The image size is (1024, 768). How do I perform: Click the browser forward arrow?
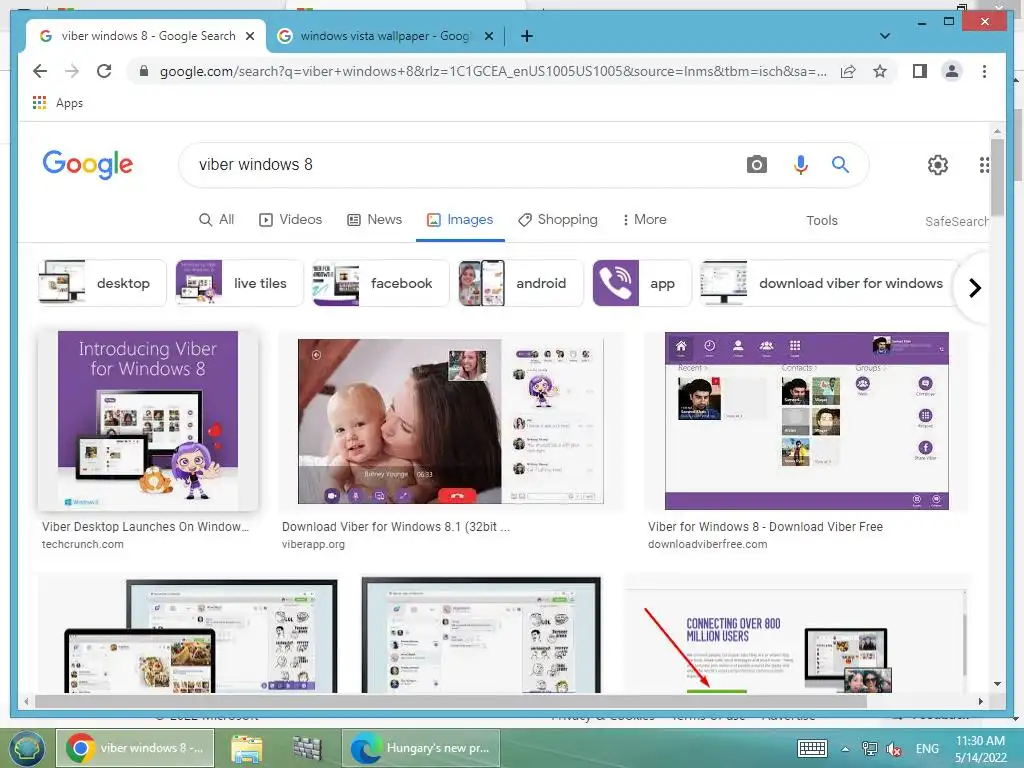click(72, 71)
